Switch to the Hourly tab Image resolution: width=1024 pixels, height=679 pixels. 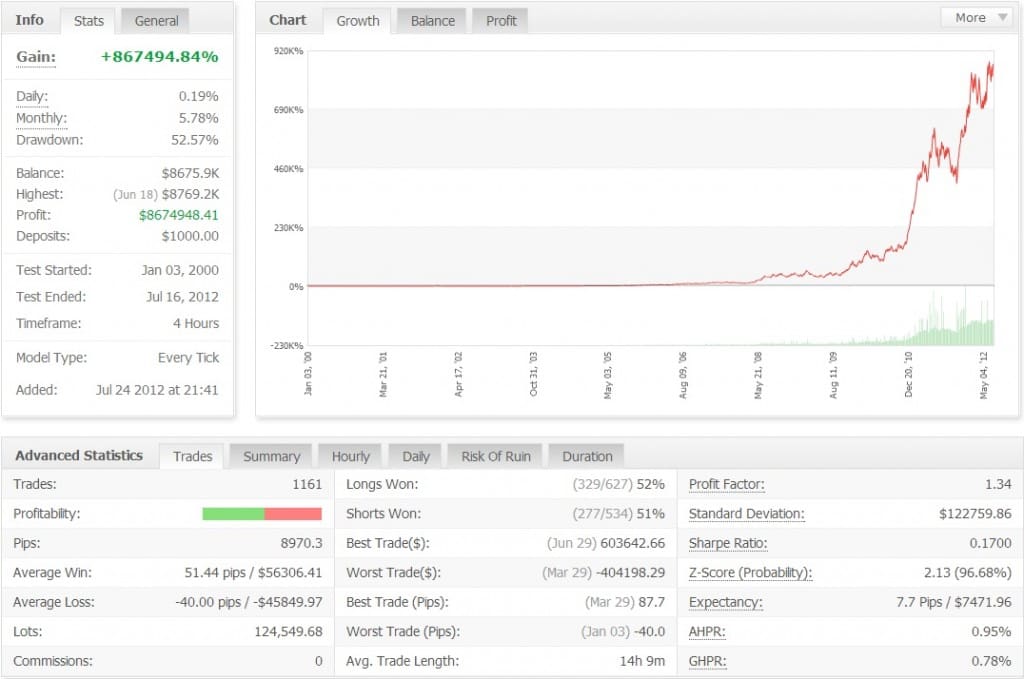[x=351, y=456]
